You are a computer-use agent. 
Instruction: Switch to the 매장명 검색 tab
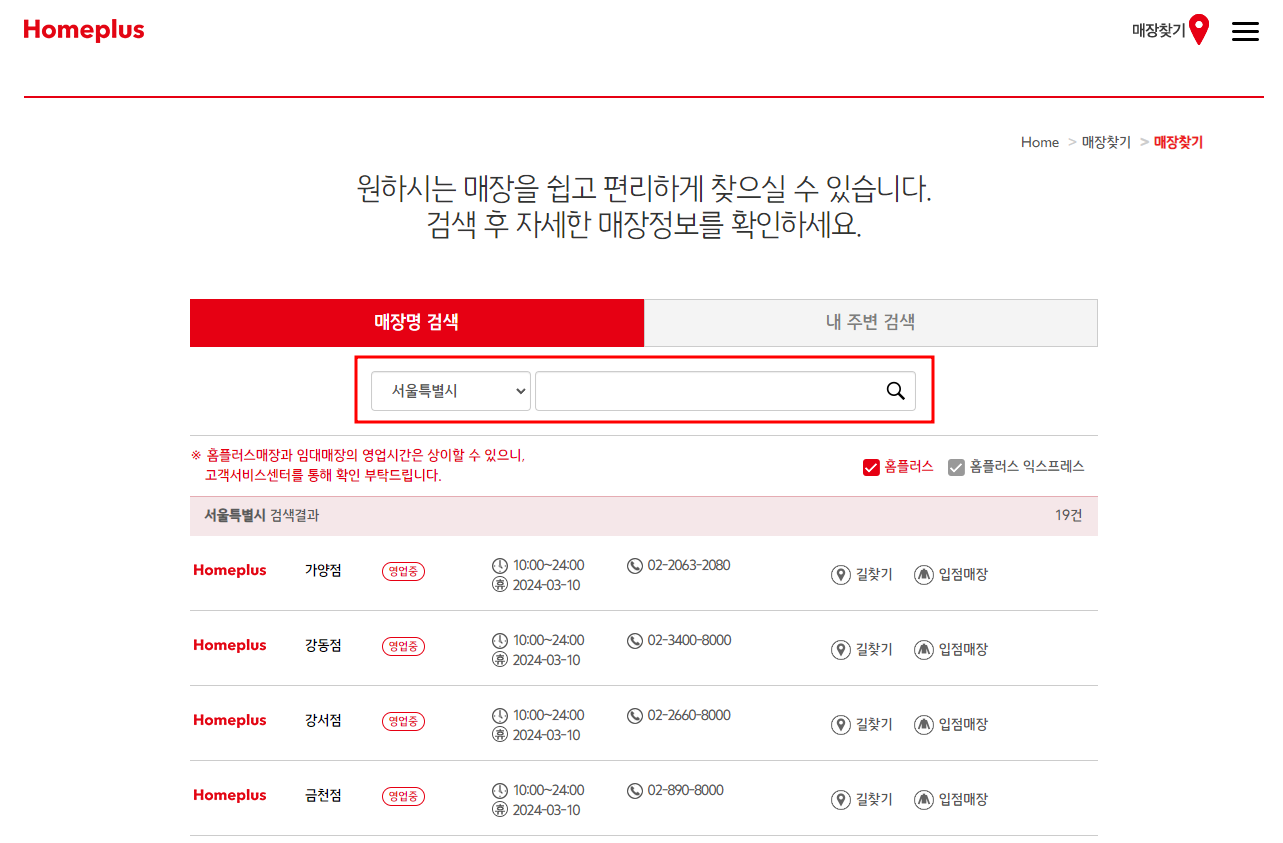pos(417,322)
